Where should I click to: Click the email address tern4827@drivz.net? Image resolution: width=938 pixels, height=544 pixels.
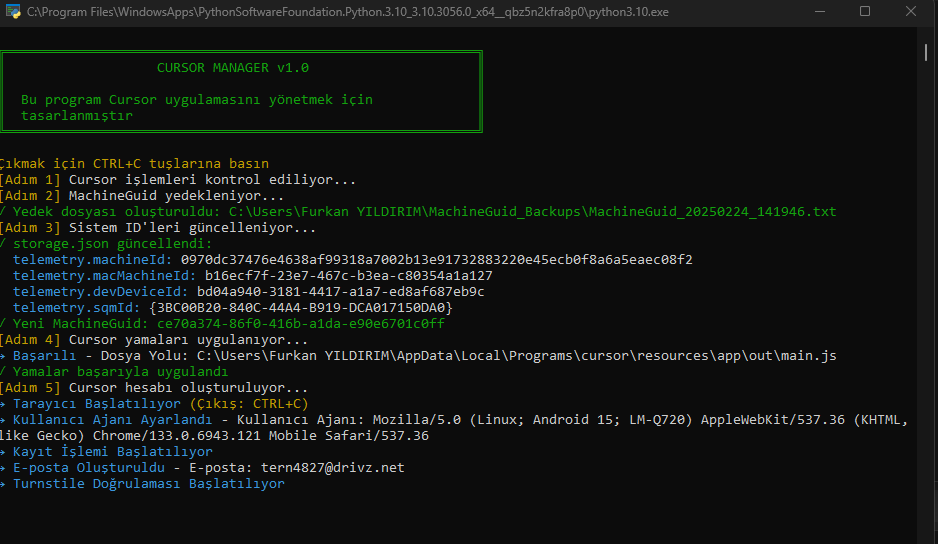click(333, 468)
